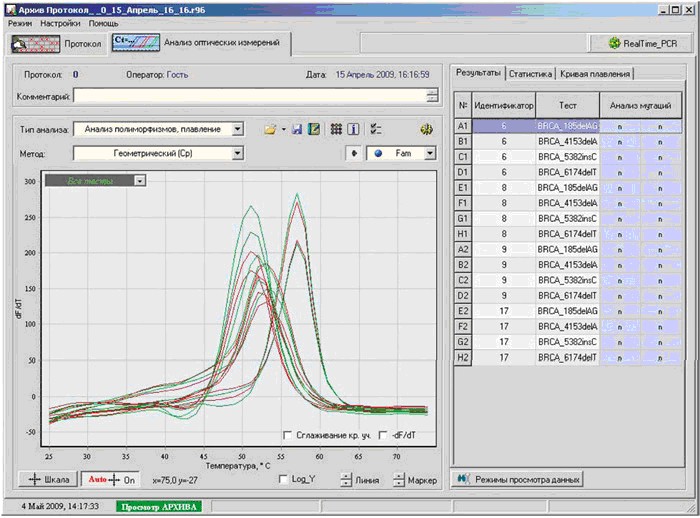Click the date 15 Апрель 2009 text
Viewport: 700px width, 518px height.
coord(382,75)
